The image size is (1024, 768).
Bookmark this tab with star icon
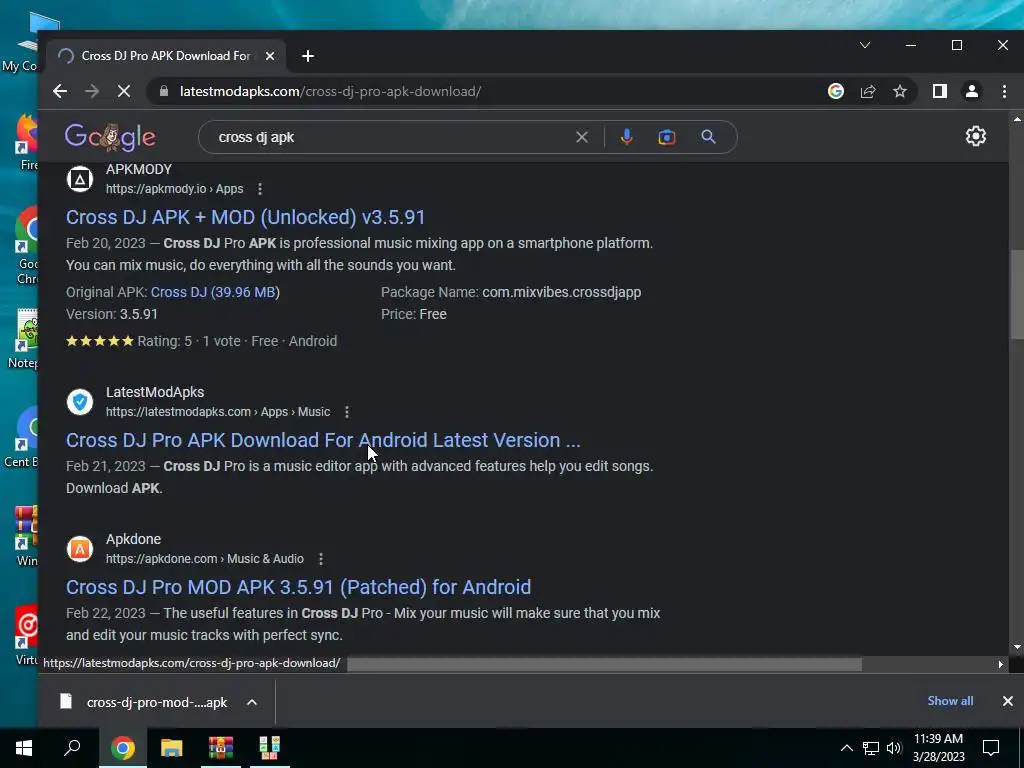pyautogui.click(x=900, y=91)
